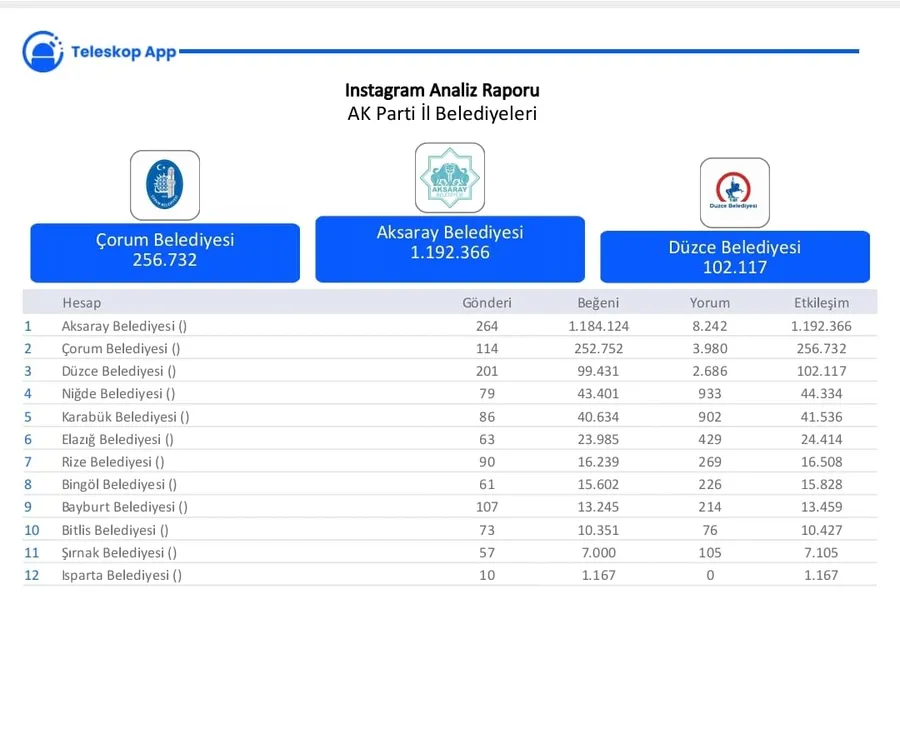Click the Yorum column header
Viewport: 900px width, 739px height.
click(x=709, y=303)
